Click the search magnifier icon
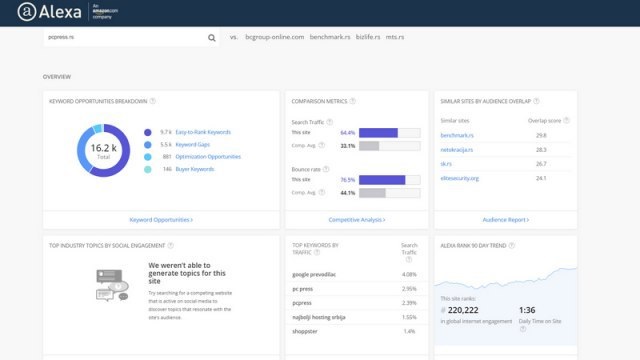Image resolution: width=640 pixels, height=360 pixels. click(x=211, y=38)
